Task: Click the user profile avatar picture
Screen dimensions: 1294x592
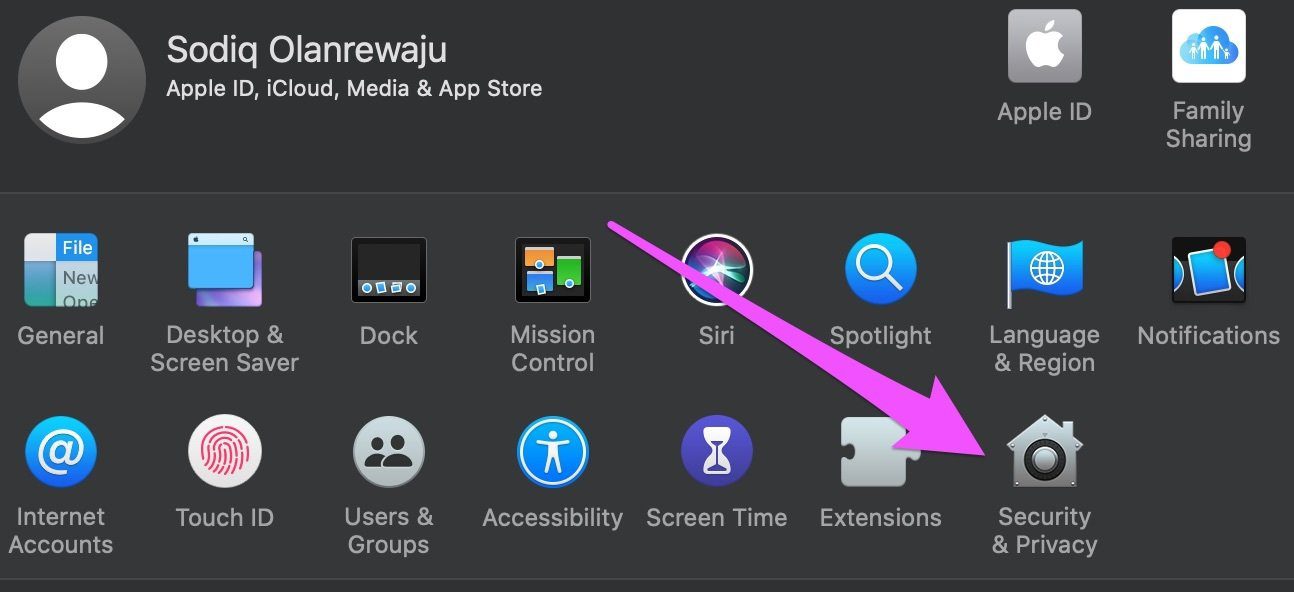Action: (x=82, y=79)
